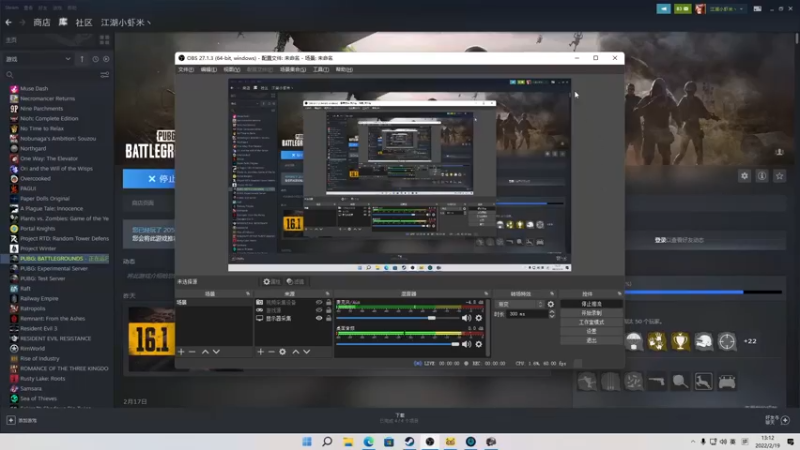Pop out OBS Controls dock via header icon

pos(619,294)
